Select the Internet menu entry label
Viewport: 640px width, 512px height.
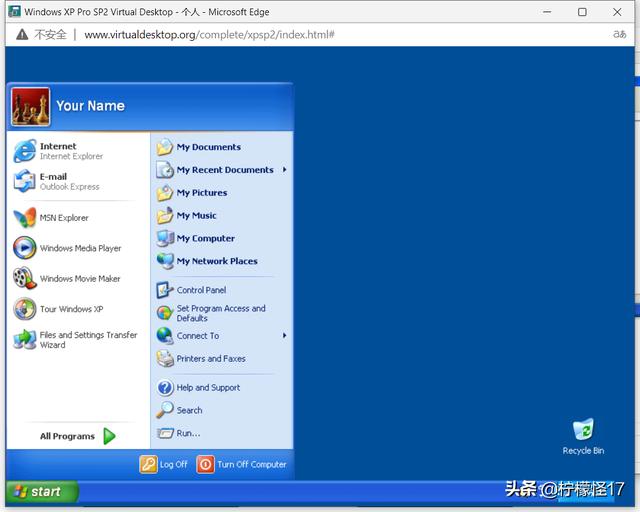(x=58, y=146)
